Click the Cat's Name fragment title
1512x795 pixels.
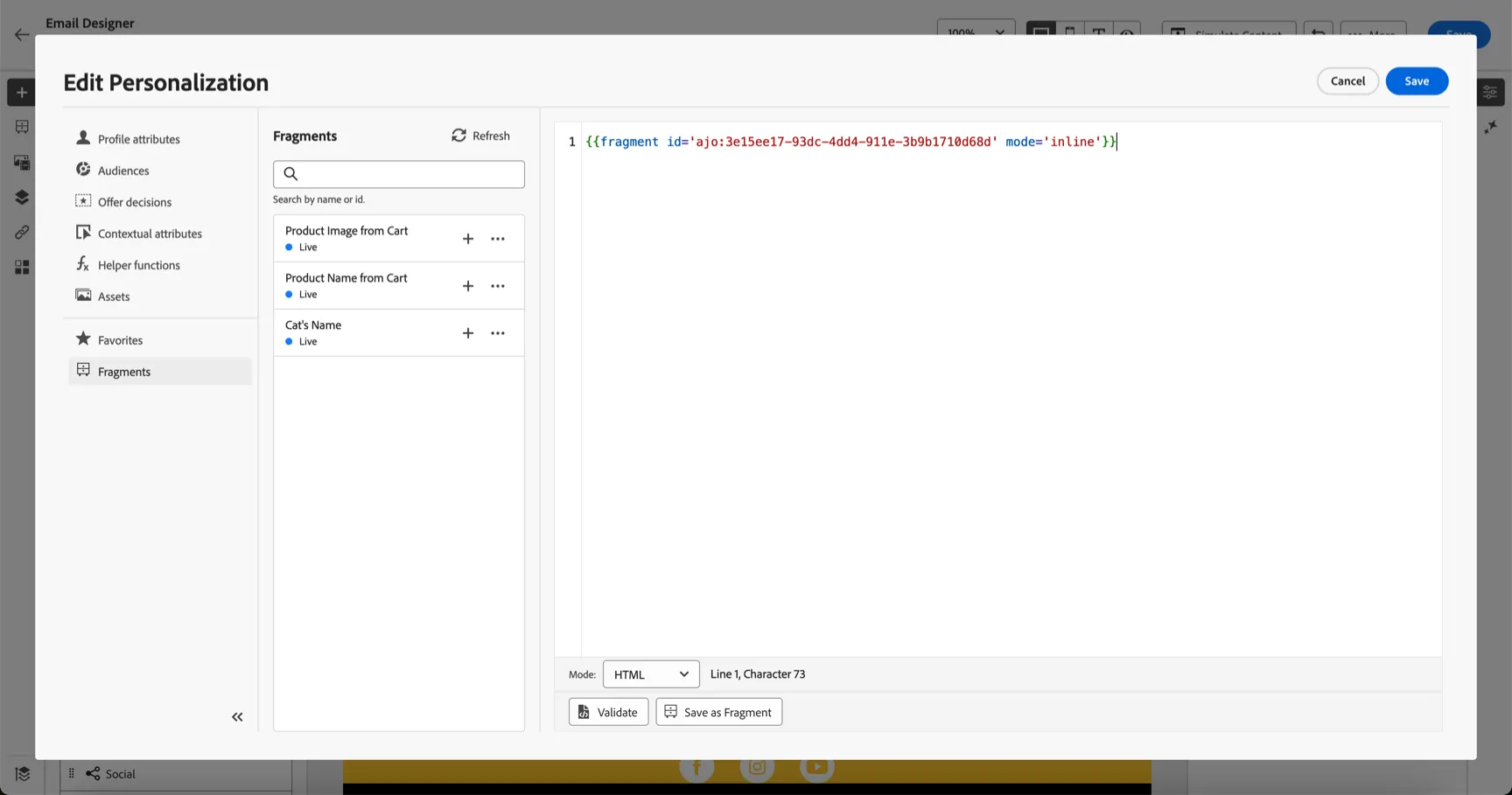click(313, 325)
